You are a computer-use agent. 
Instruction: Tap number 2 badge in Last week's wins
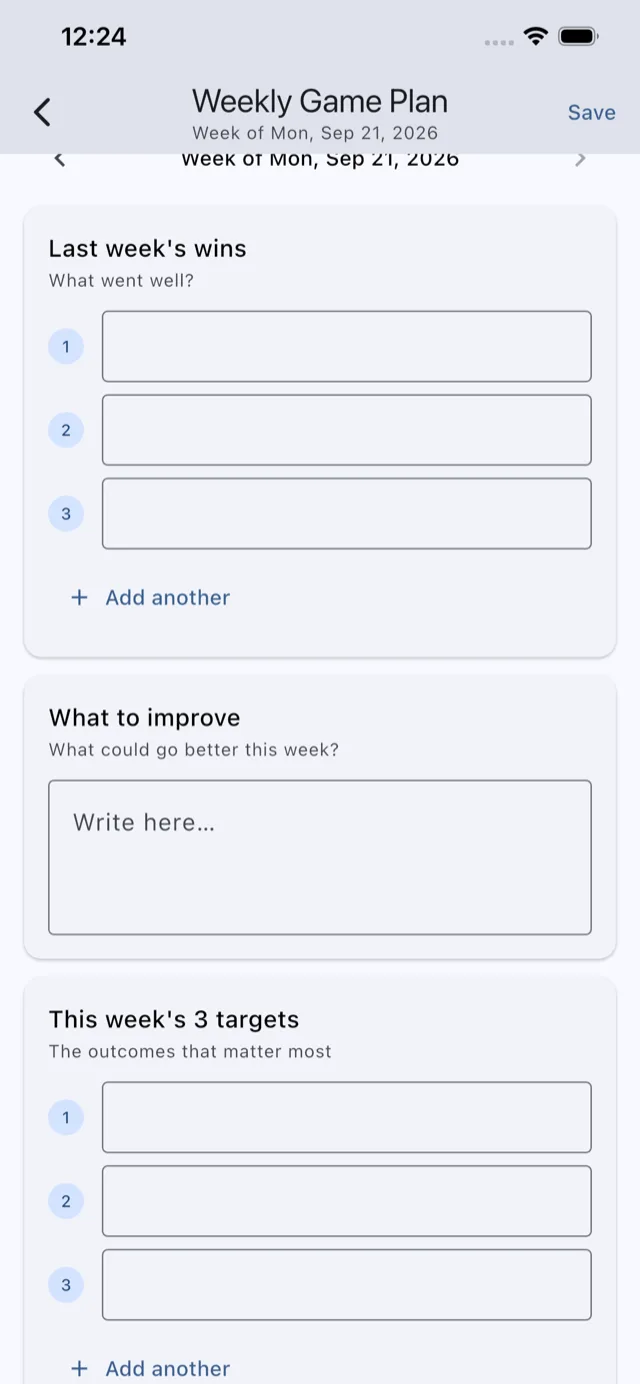pos(66,430)
